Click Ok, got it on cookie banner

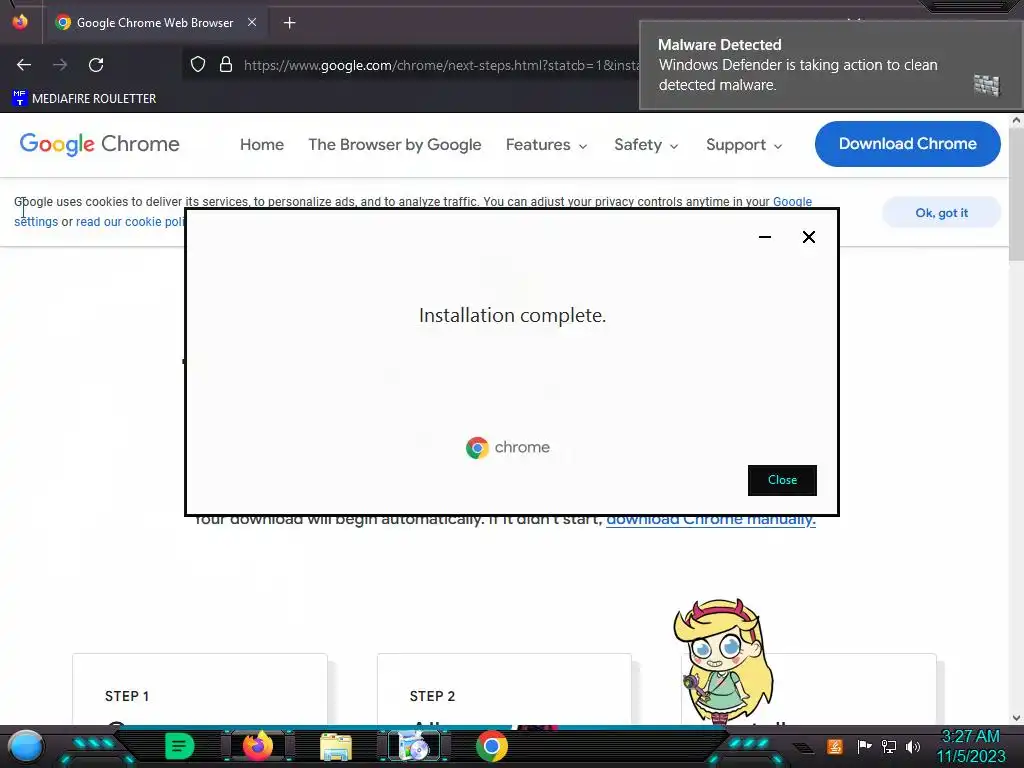click(941, 213)
